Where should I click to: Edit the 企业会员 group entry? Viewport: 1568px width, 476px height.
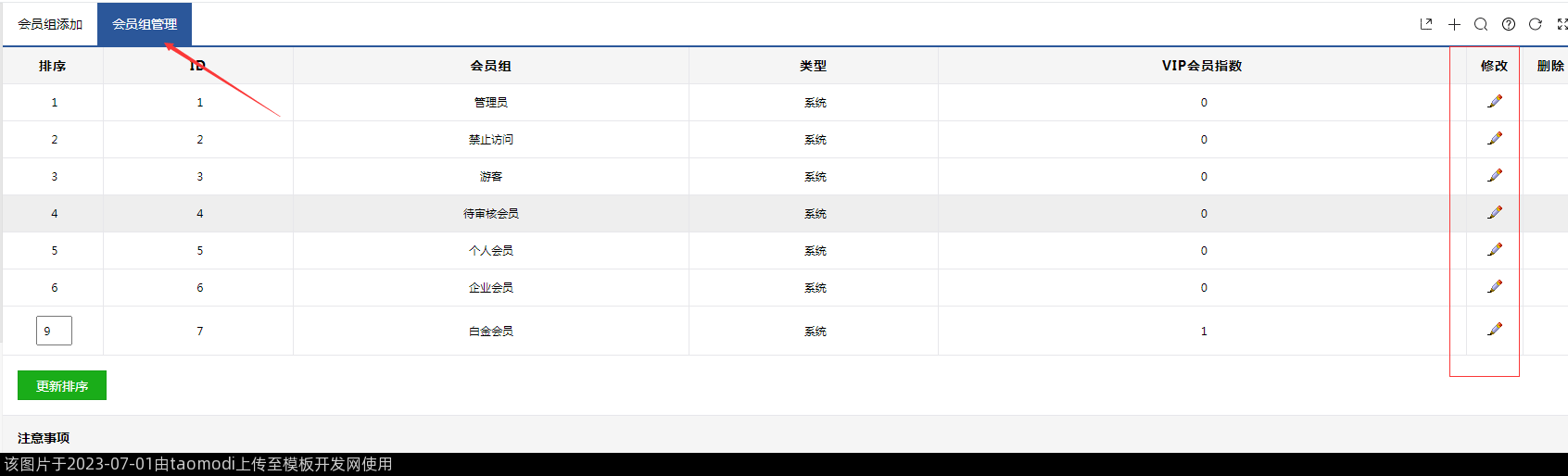pyautogui.click(x=1495, y=287)
